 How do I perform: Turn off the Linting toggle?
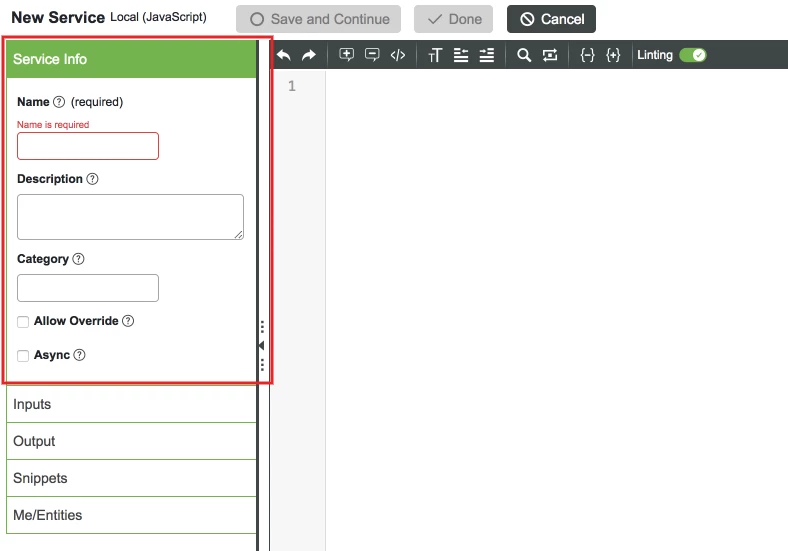click(x=693, y=55)
